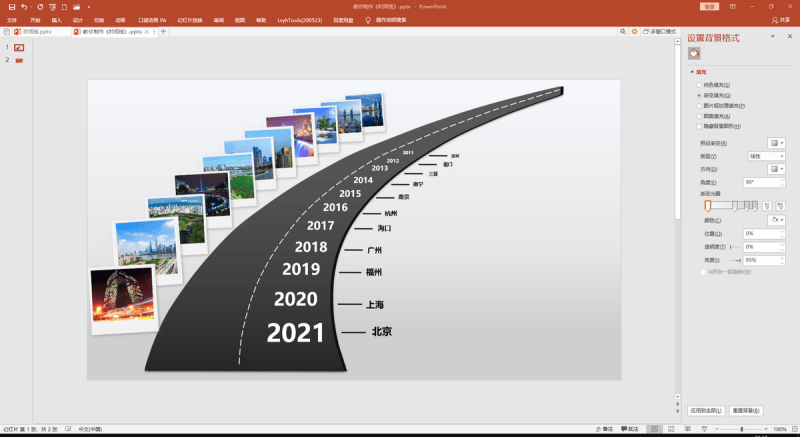Image resolution: width=800 pixels, height=437 pixels.
Task: Click the 重置背景 button
Action: pyautogui.click(x=745, y=410)
